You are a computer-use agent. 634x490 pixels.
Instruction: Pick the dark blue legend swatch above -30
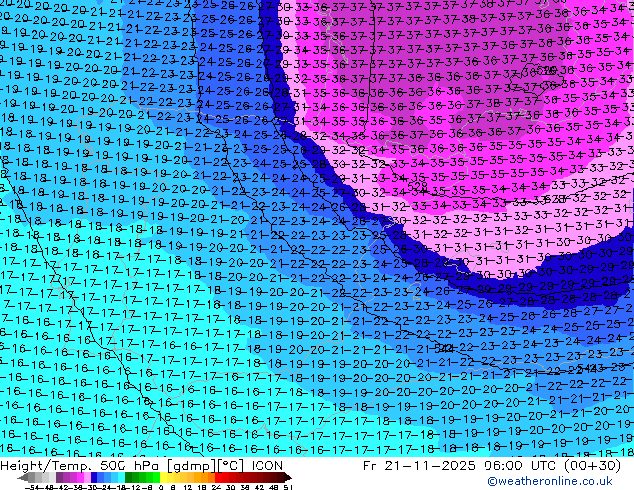(x=94, y=477)
